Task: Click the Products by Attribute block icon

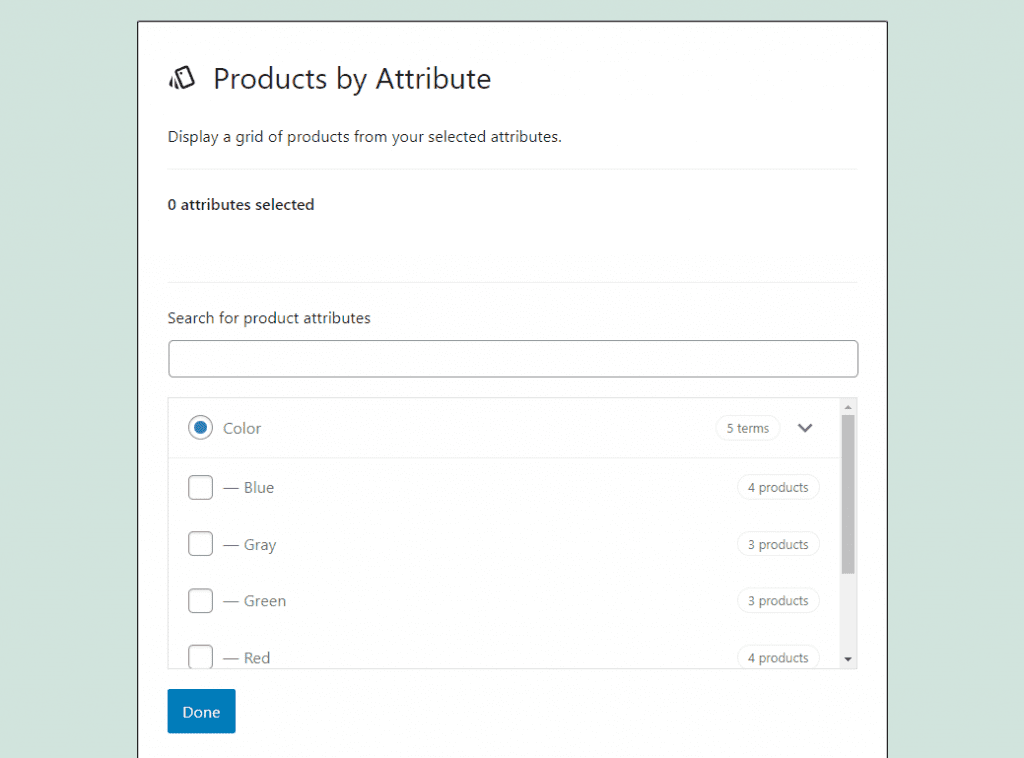Action: coord(182,78)
